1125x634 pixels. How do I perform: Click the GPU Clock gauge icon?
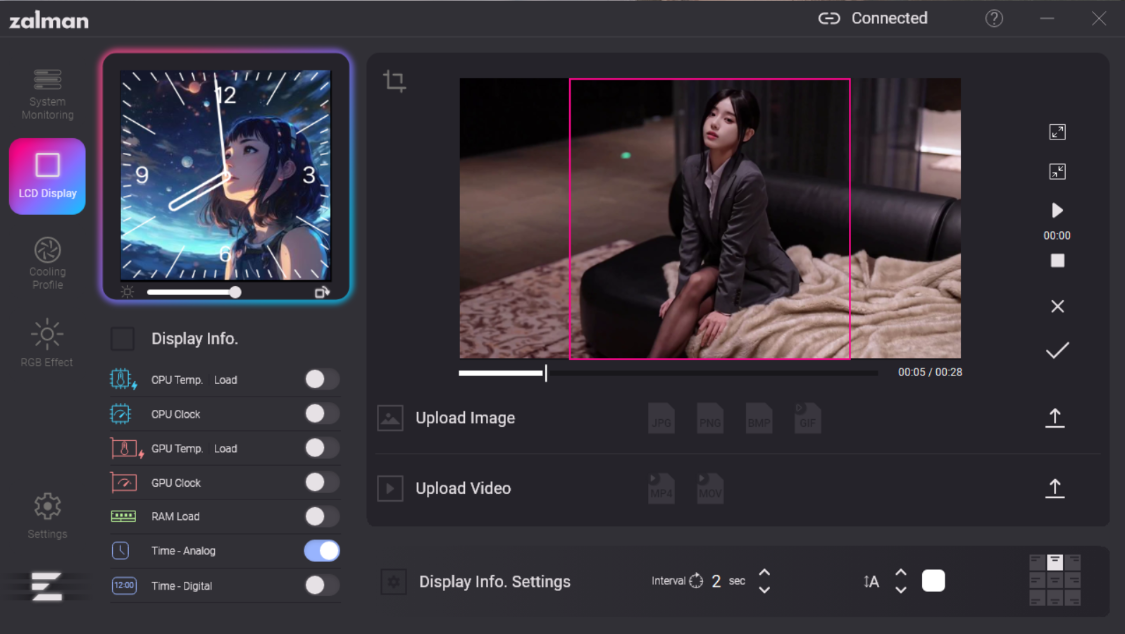123,483
